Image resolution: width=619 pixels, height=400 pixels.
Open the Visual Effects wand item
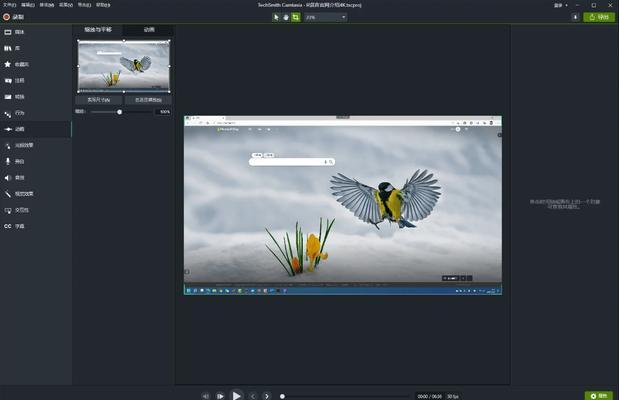click(36, 194)
